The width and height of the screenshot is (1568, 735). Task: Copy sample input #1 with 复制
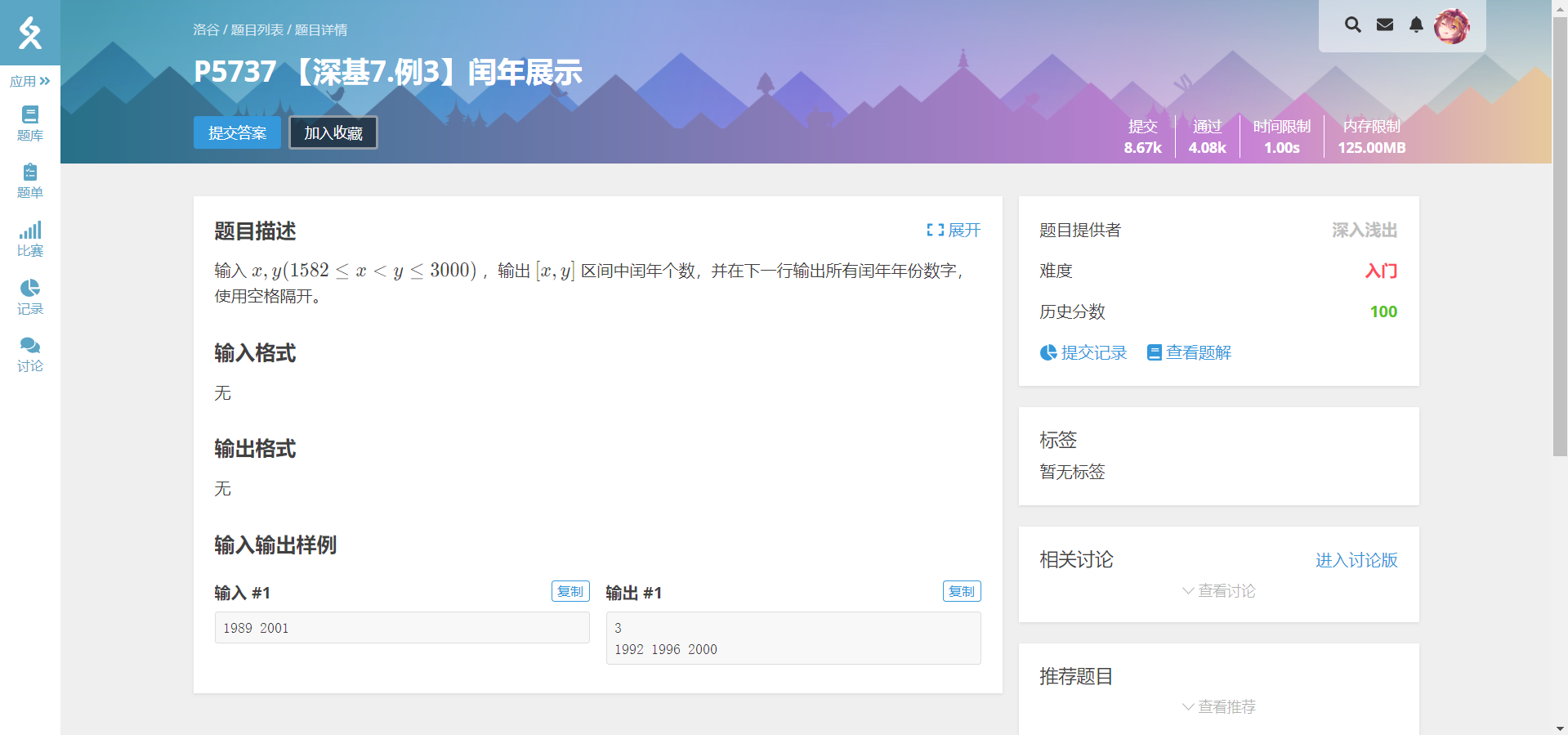click(x=570, y=591)
